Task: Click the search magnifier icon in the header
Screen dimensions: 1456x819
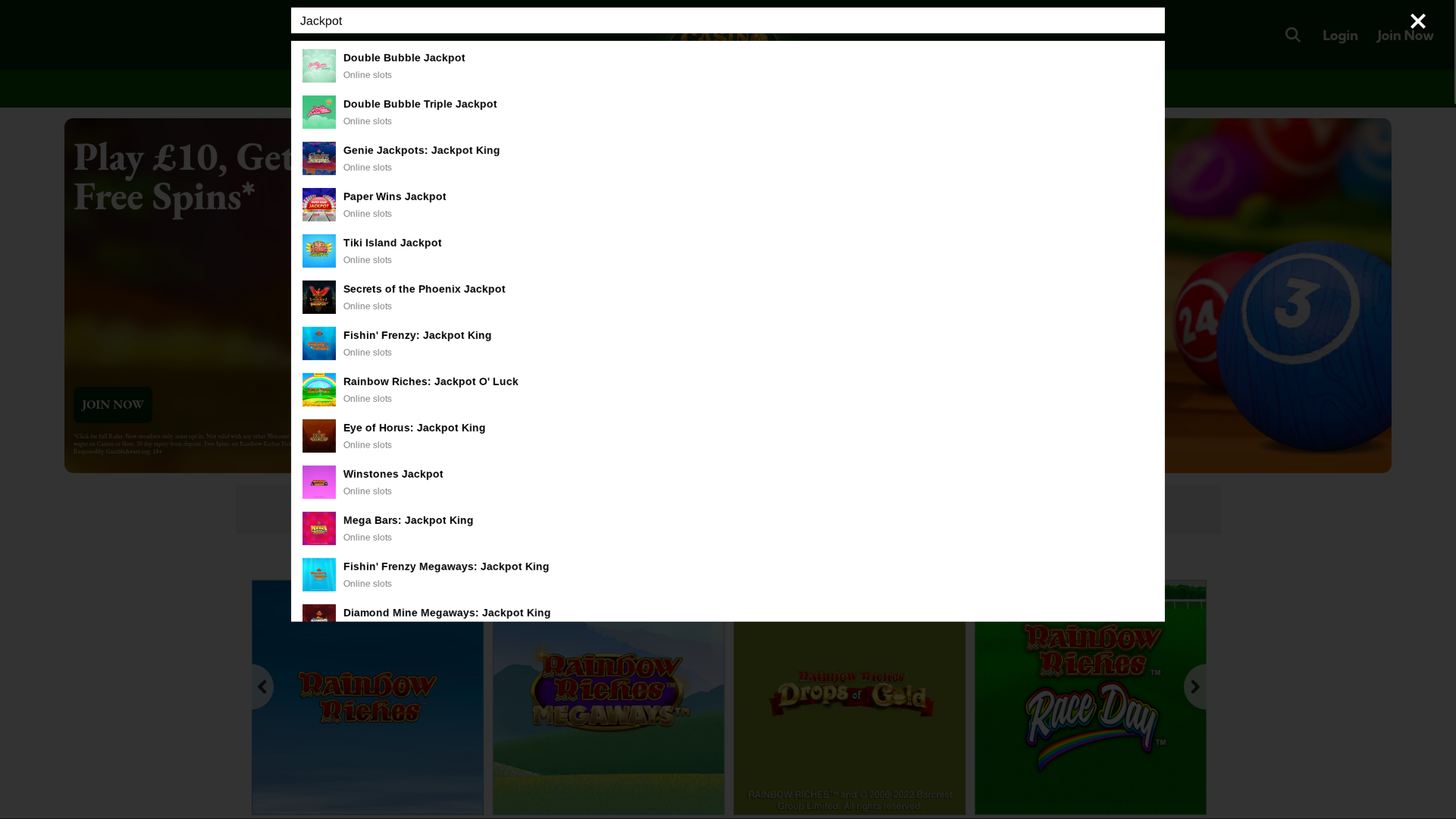Action: 1292,35
